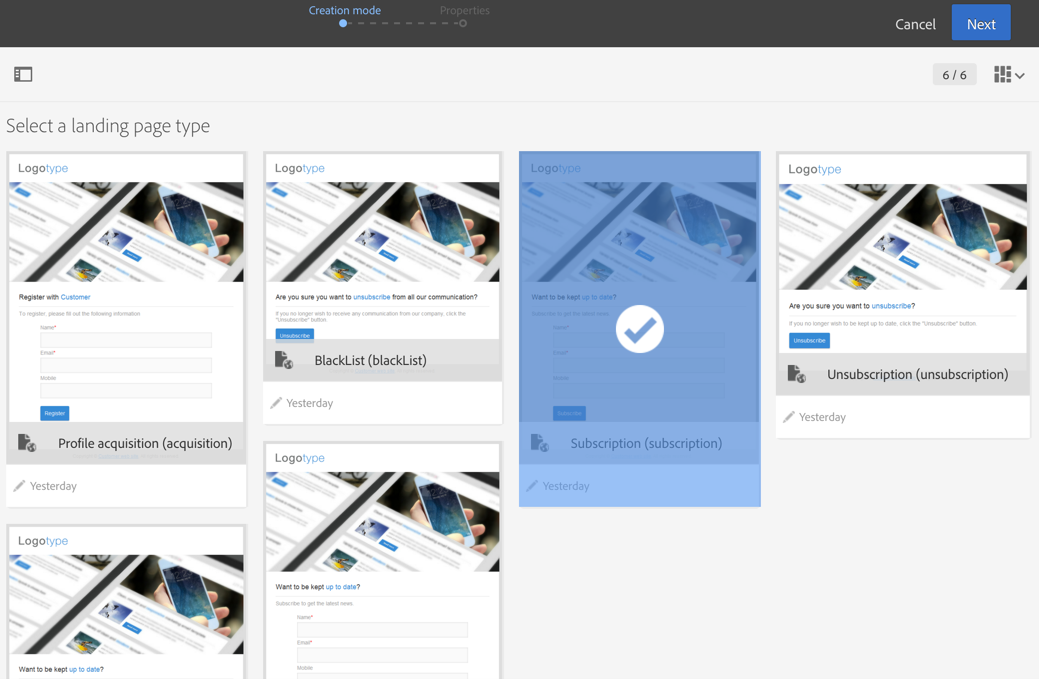
Task: Click the Creation mode progress dot
Action: pyautogui.click(x=343, y=23)
